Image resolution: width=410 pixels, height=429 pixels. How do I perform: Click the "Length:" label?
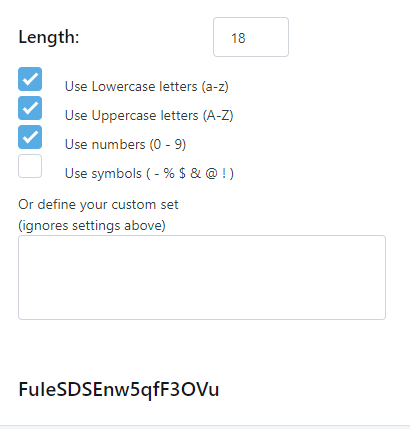(49, 37)
